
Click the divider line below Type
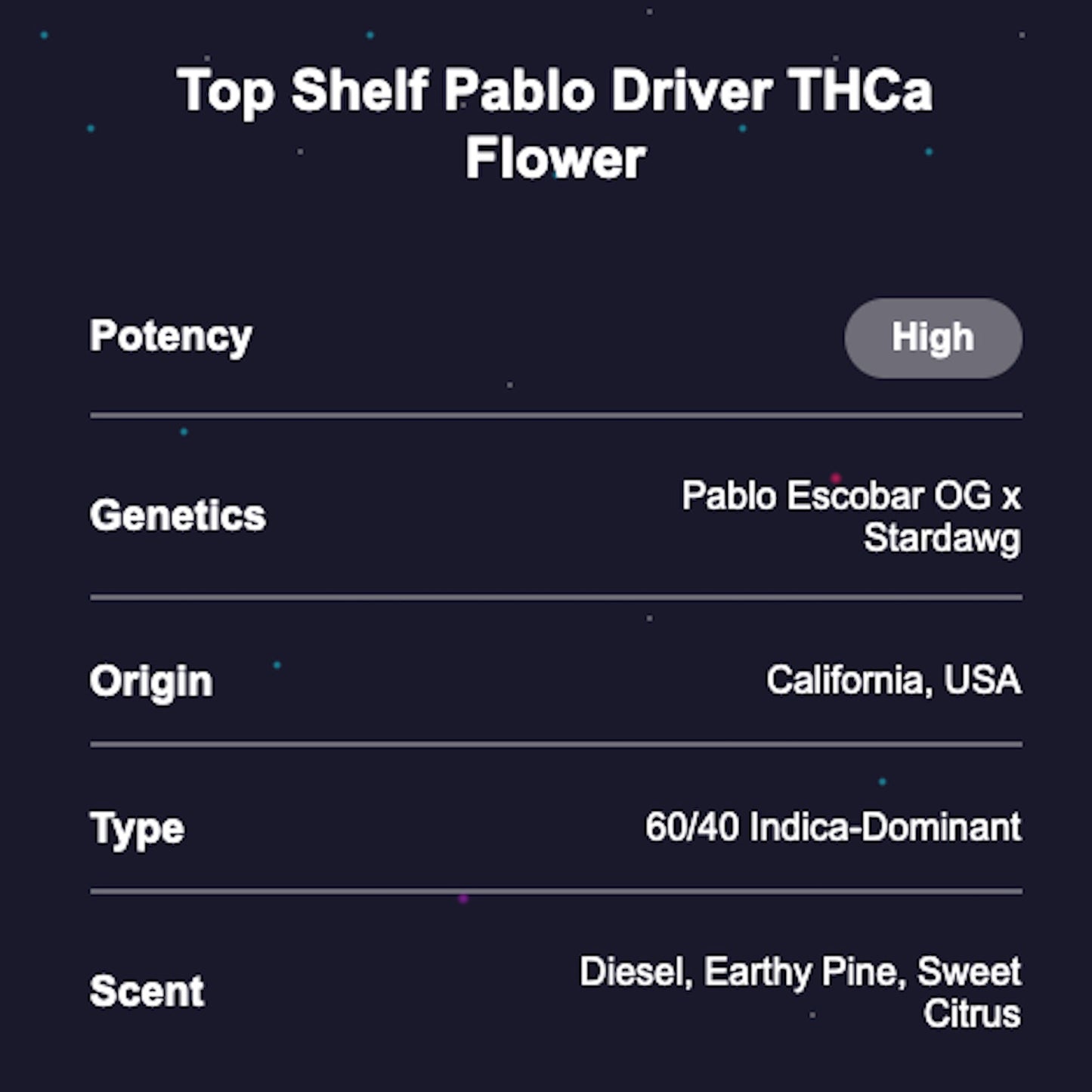(x=555, y=892)
